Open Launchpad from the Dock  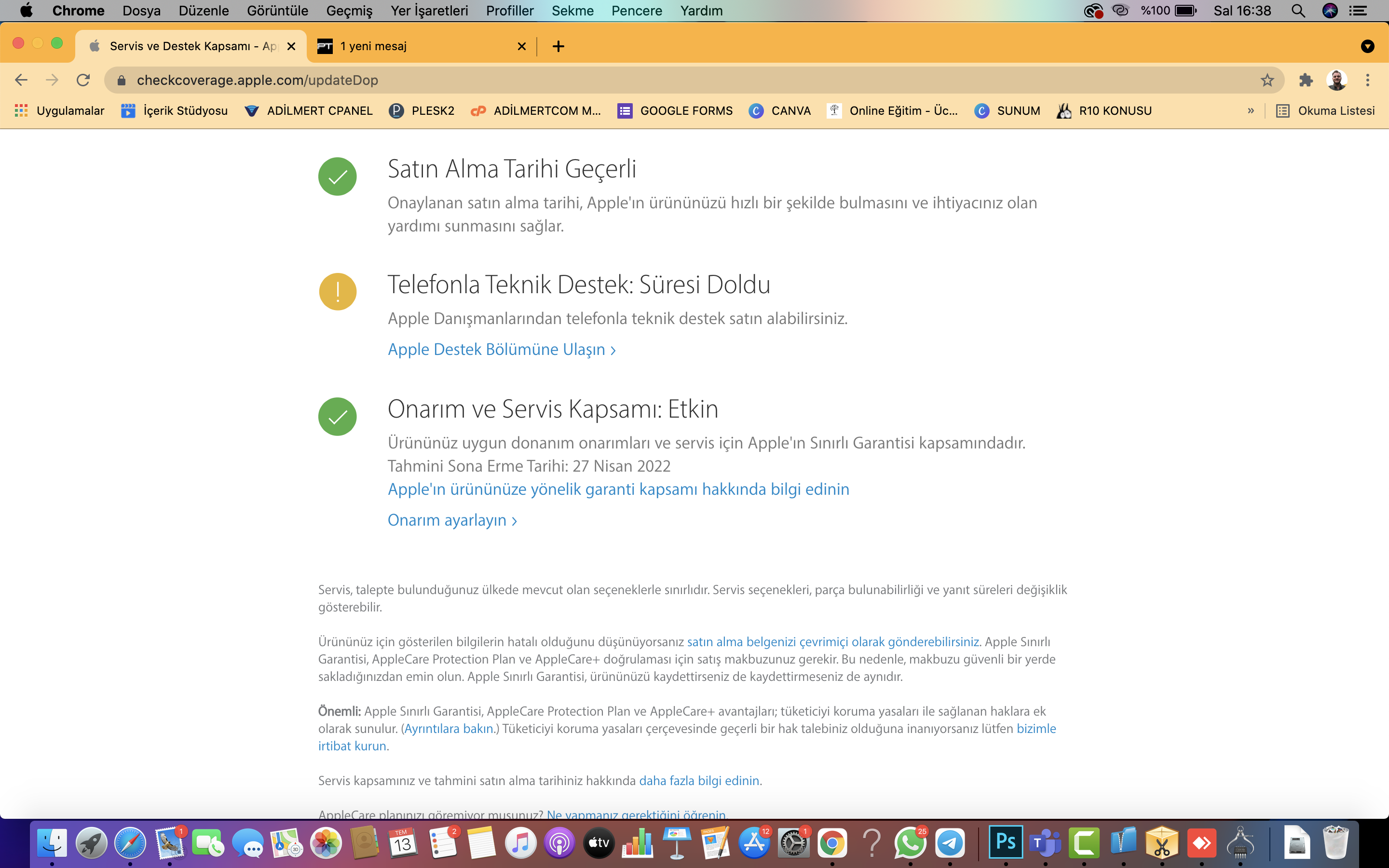91,843
